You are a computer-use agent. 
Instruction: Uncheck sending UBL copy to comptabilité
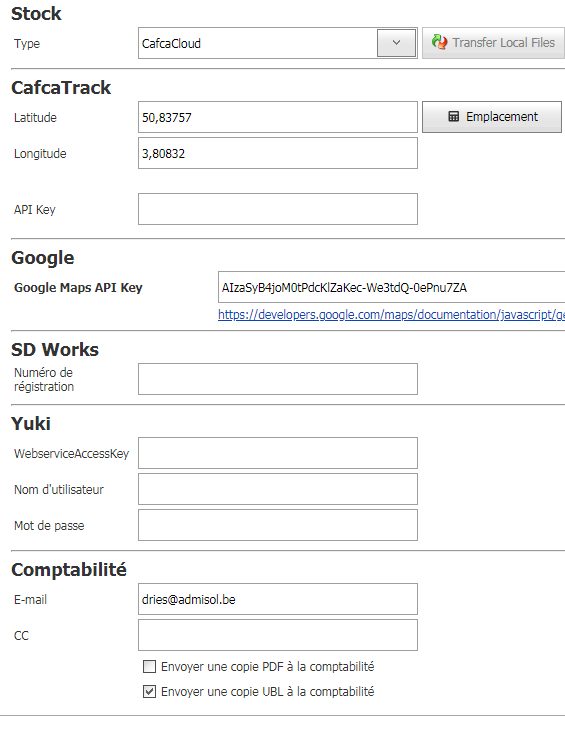coord(149,691)
